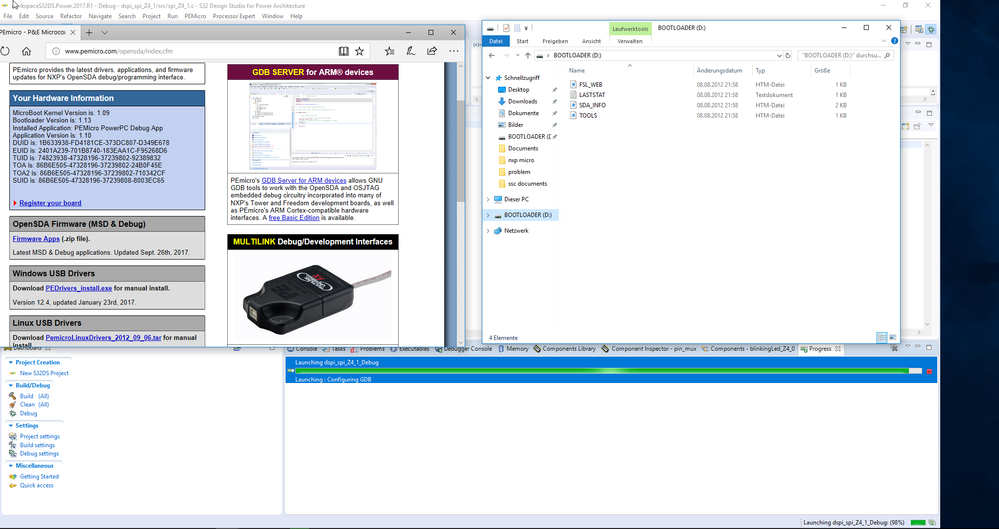Click the Edge address bar URL
999x529 pixels.
(119, 51)
